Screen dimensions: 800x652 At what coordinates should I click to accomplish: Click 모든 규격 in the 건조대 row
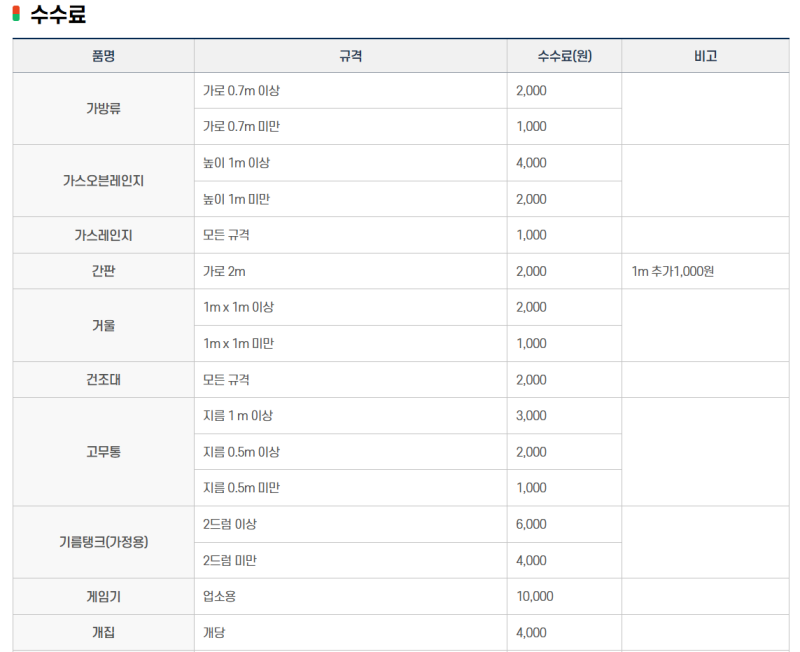(x=226, y=380)
